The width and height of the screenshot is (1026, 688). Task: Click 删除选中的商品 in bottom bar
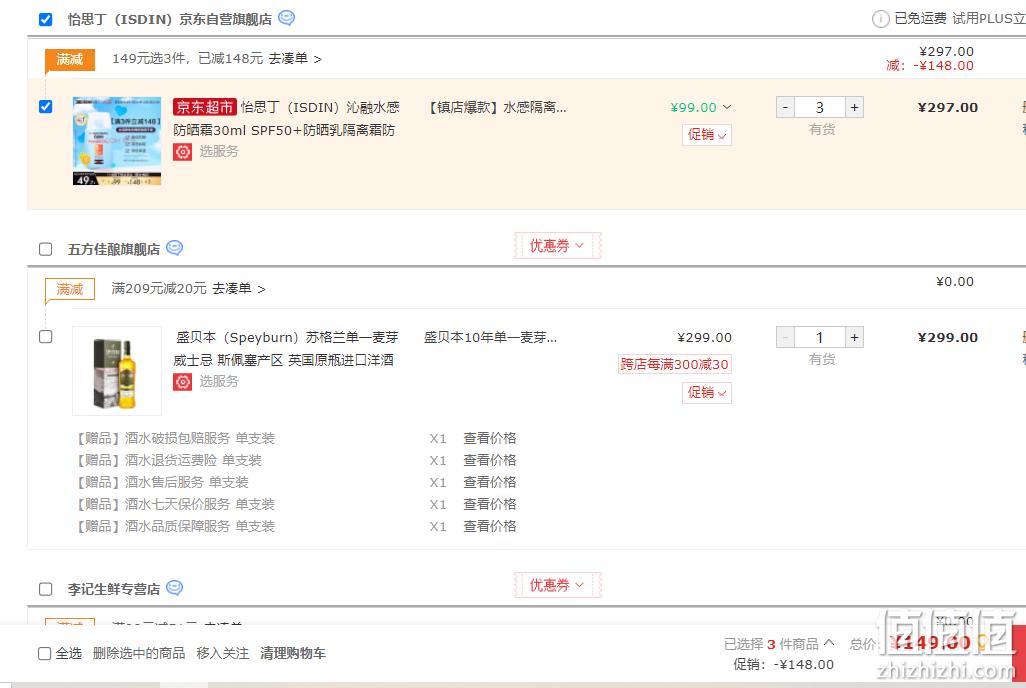(139, 653)
